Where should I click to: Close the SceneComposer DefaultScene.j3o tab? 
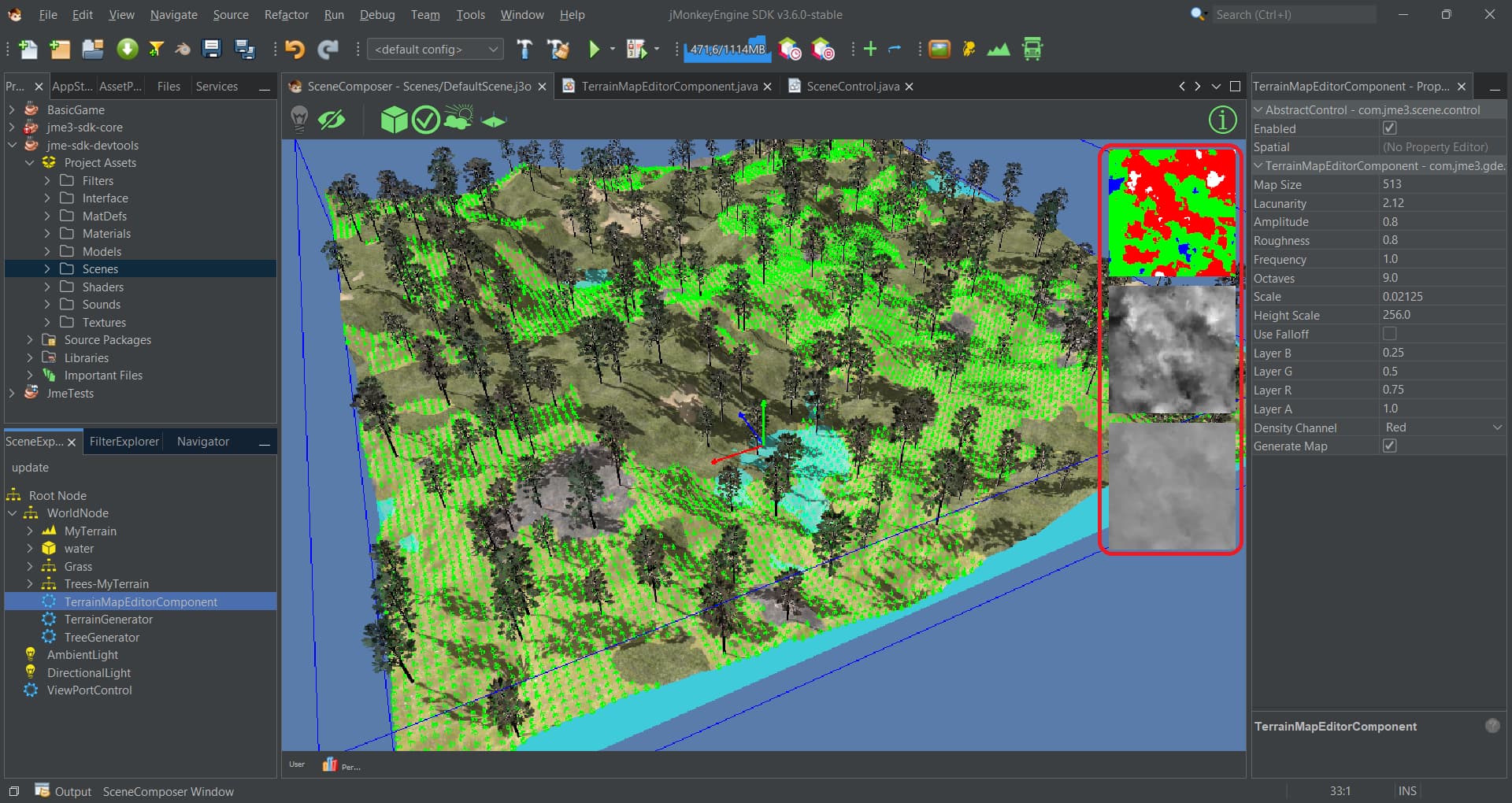(542, 87)
